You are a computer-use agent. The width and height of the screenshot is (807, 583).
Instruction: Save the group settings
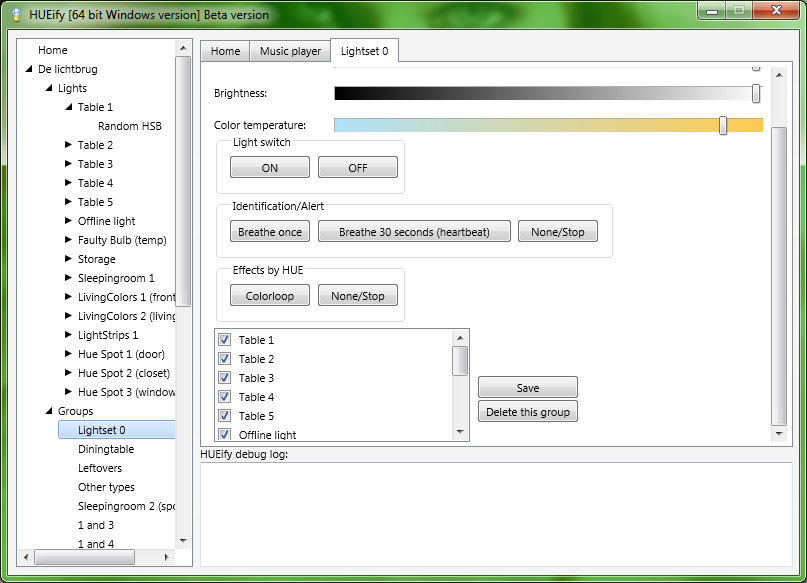click(528, 387)
